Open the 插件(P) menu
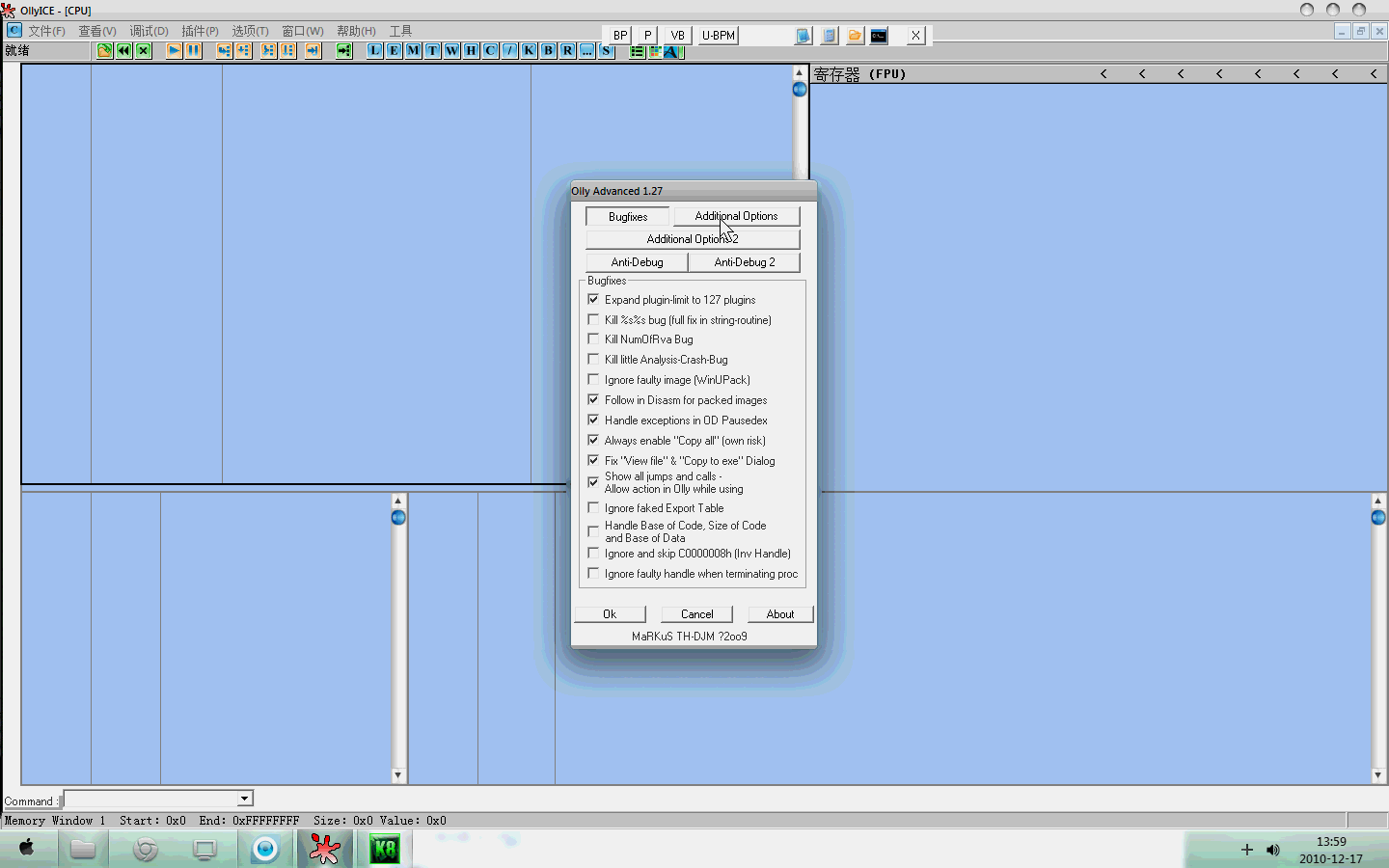The height and width of the screenshot is (868, 1389). 200,31
